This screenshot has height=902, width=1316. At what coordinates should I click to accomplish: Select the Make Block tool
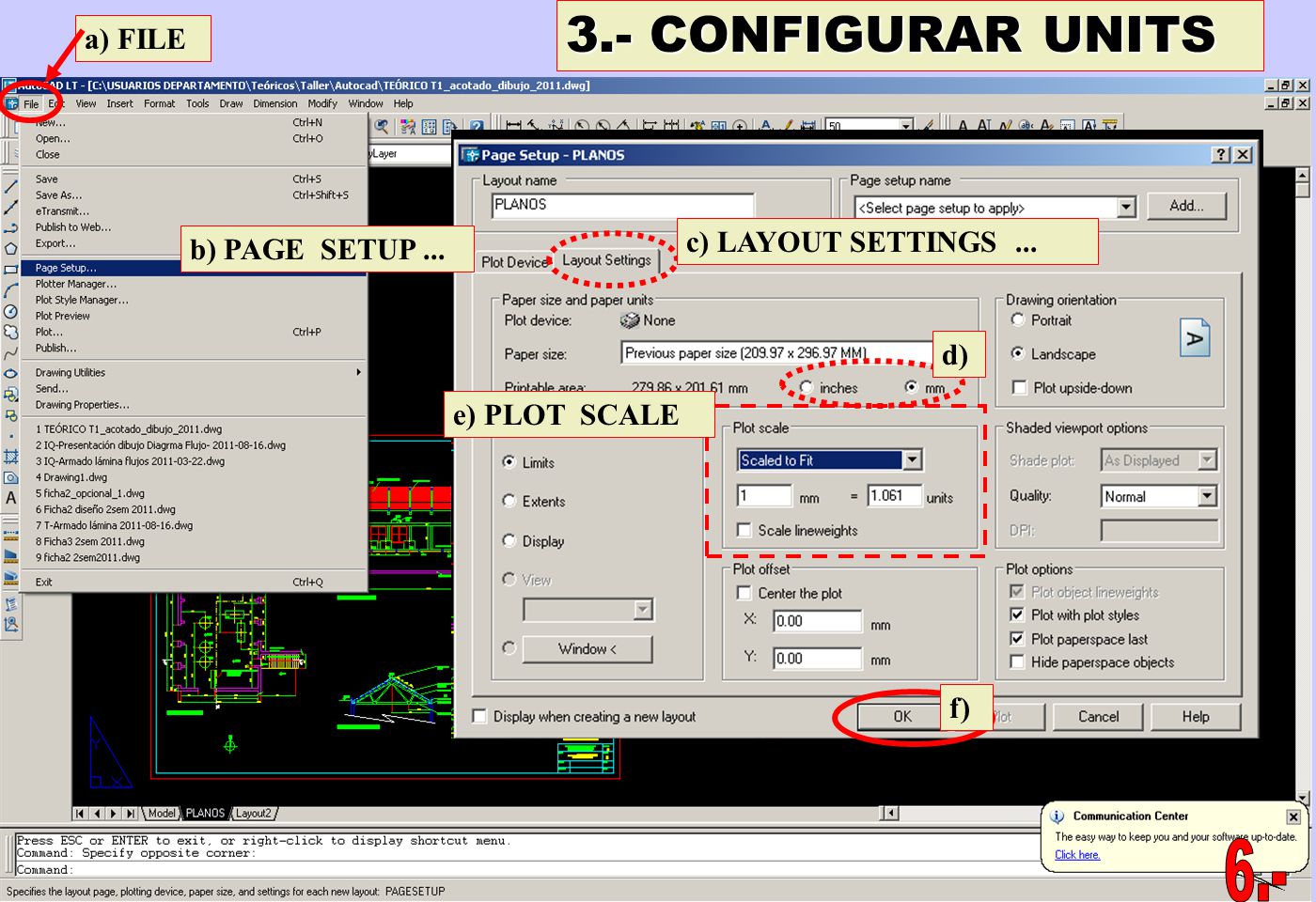10,415
